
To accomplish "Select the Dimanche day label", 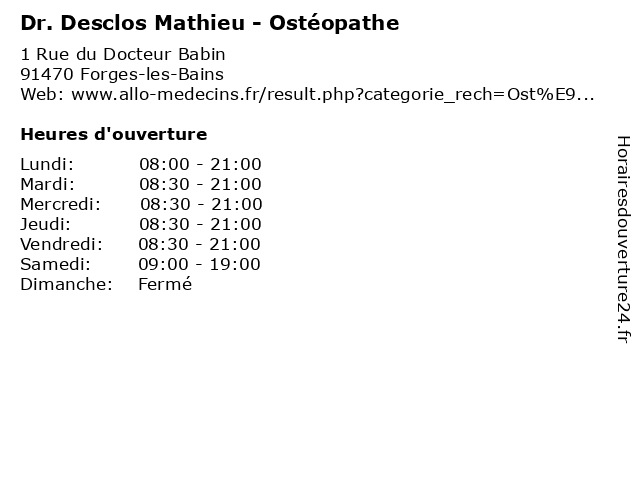I will [x=67, y=284].
